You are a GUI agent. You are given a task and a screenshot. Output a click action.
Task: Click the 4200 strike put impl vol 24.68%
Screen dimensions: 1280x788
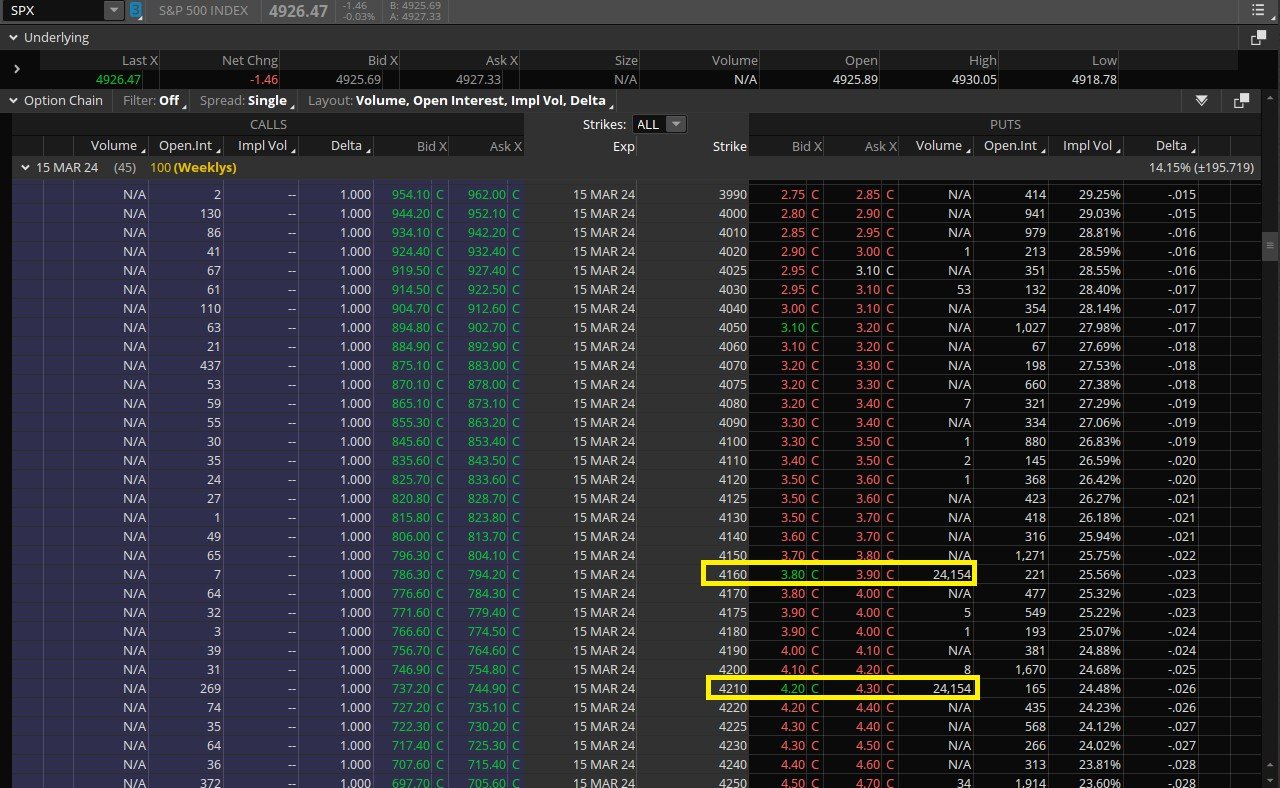tap(1101, 669)
